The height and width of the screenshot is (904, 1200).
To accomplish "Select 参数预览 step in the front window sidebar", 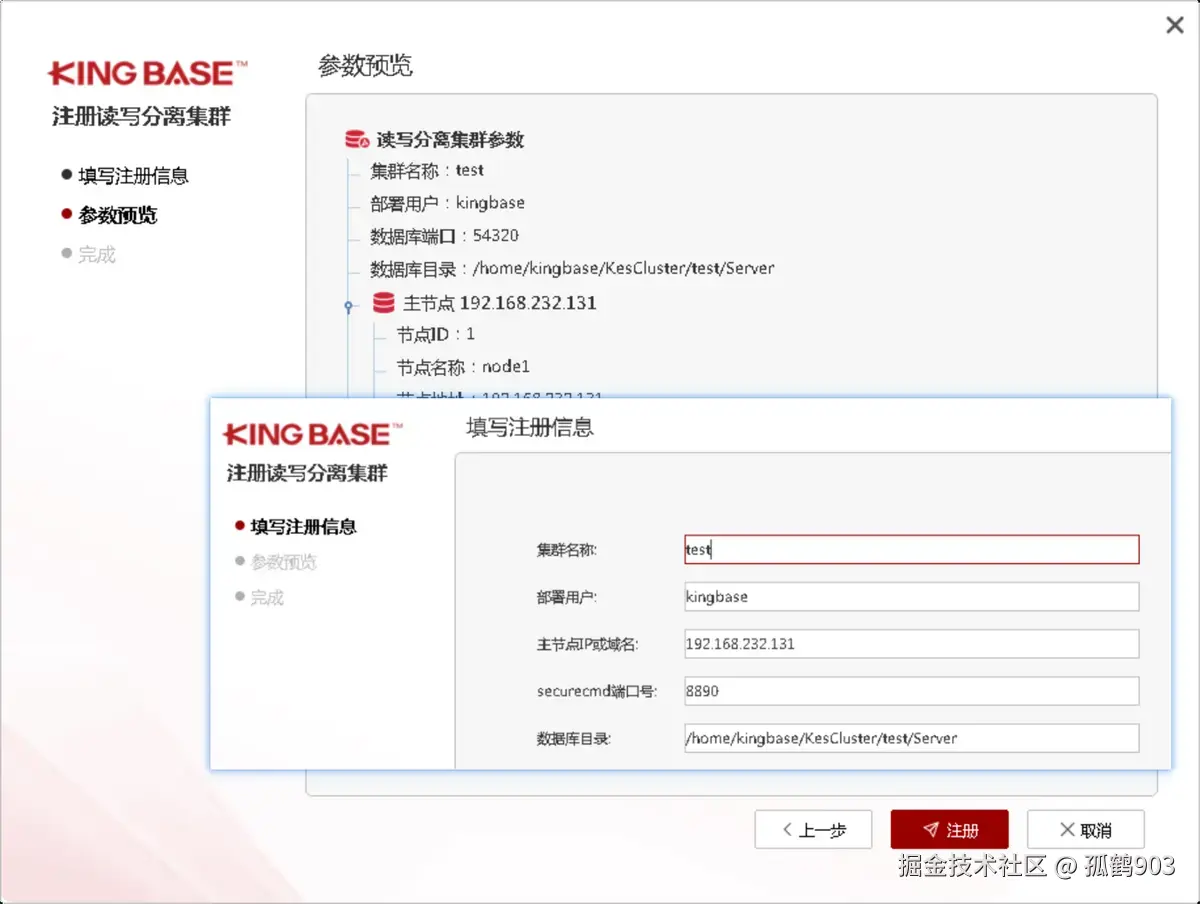I will (275, 562).
